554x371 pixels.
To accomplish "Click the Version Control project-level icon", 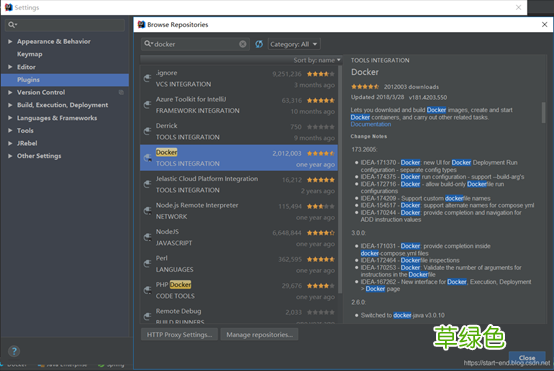I will pos(121,92).
